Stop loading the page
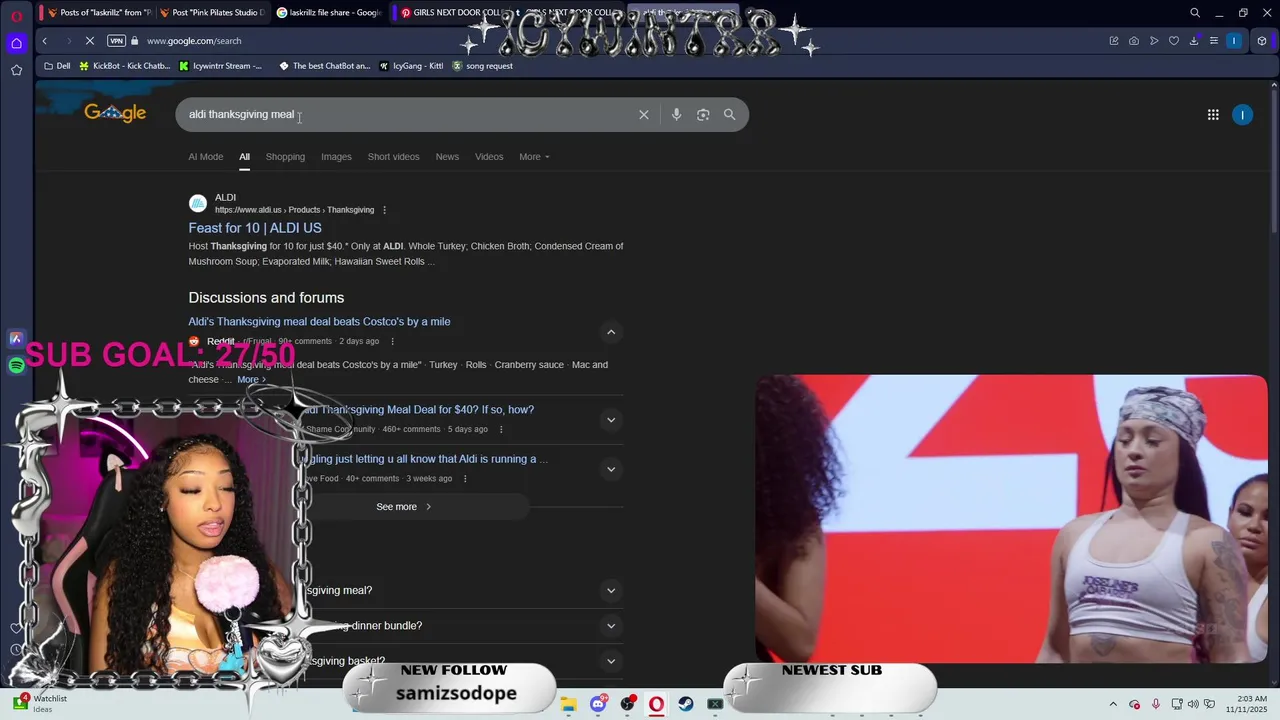This screenshot has height=720, width=1280. point(90,41)
